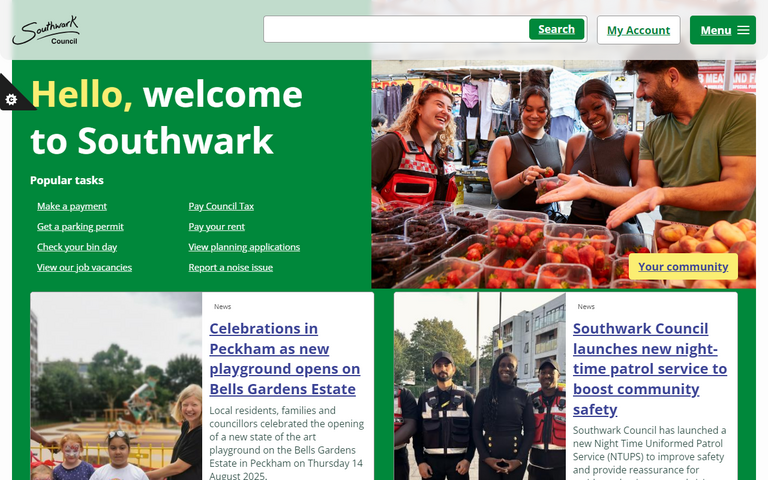768x480 pixels.
Task: Open View planning applications link
Action: (x=244, y=247)
